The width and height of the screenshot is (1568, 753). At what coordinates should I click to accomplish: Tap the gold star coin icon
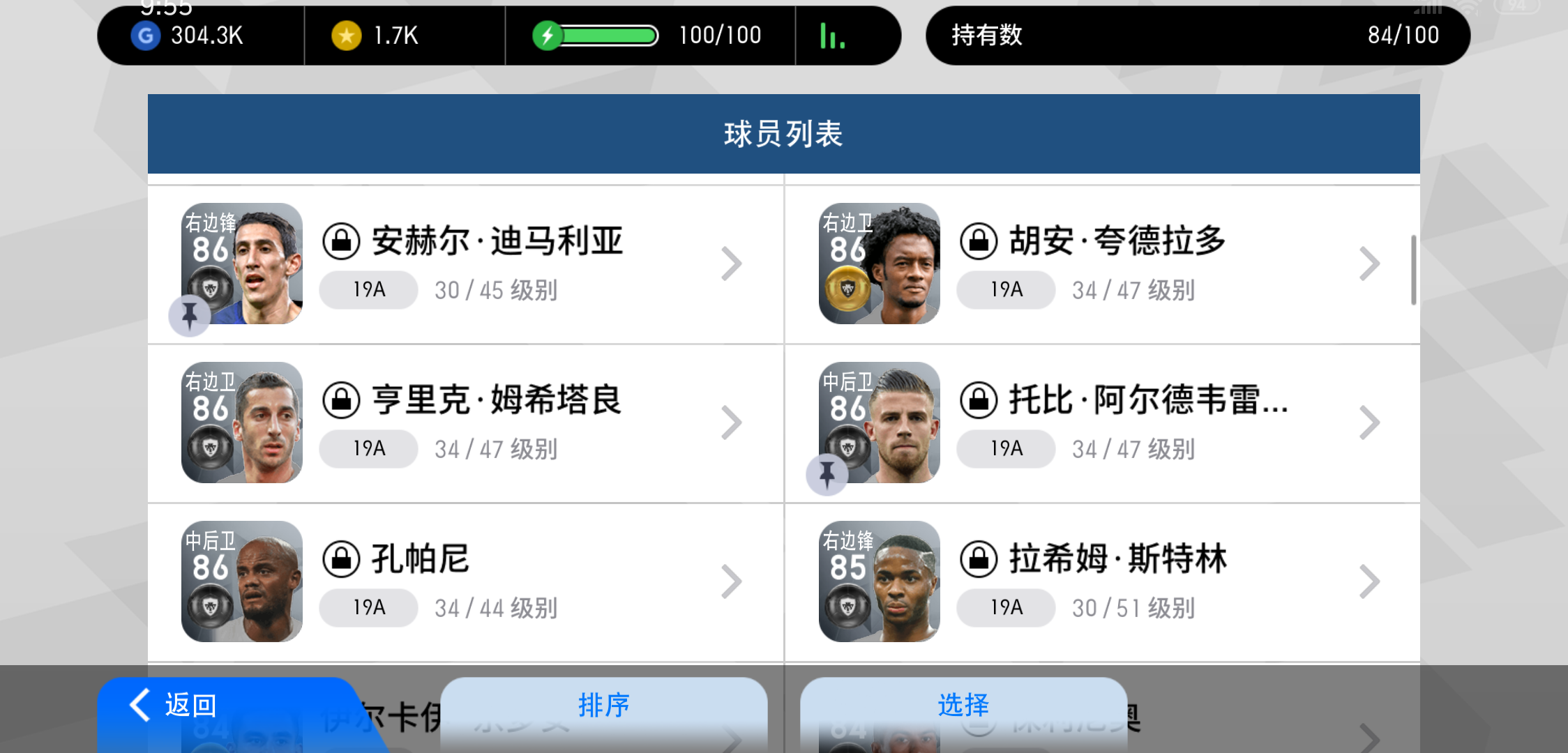pyautogui.click(x=346, y=36)
